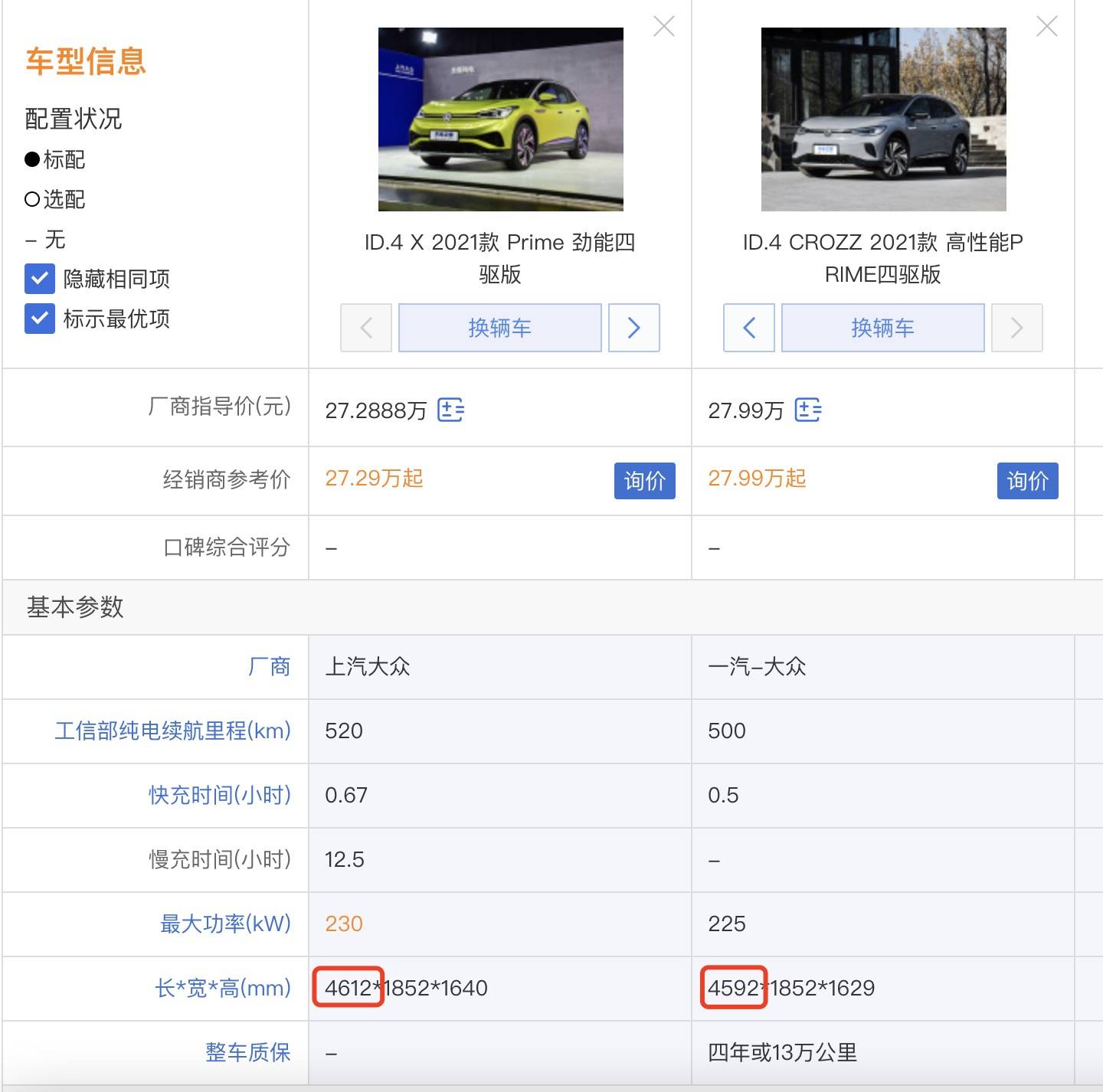Toggle the 隐藏相同项 checkbox

click(x=40, y=279)
